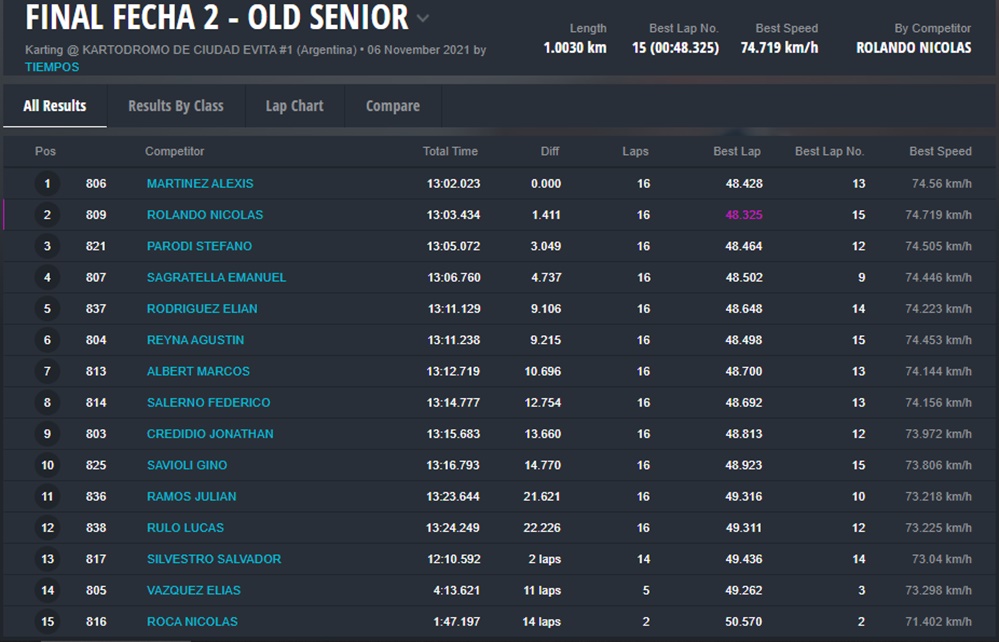
Task: Click the ROLANDO NICOLAS best competitor header
Action: point(913,48)
